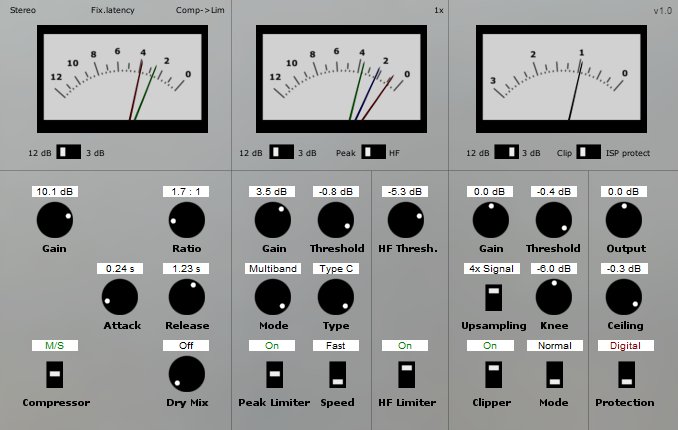This screenshot has height=430, width=678.
Task: Click the compressor Ratio knob
Action: (186, 221)
